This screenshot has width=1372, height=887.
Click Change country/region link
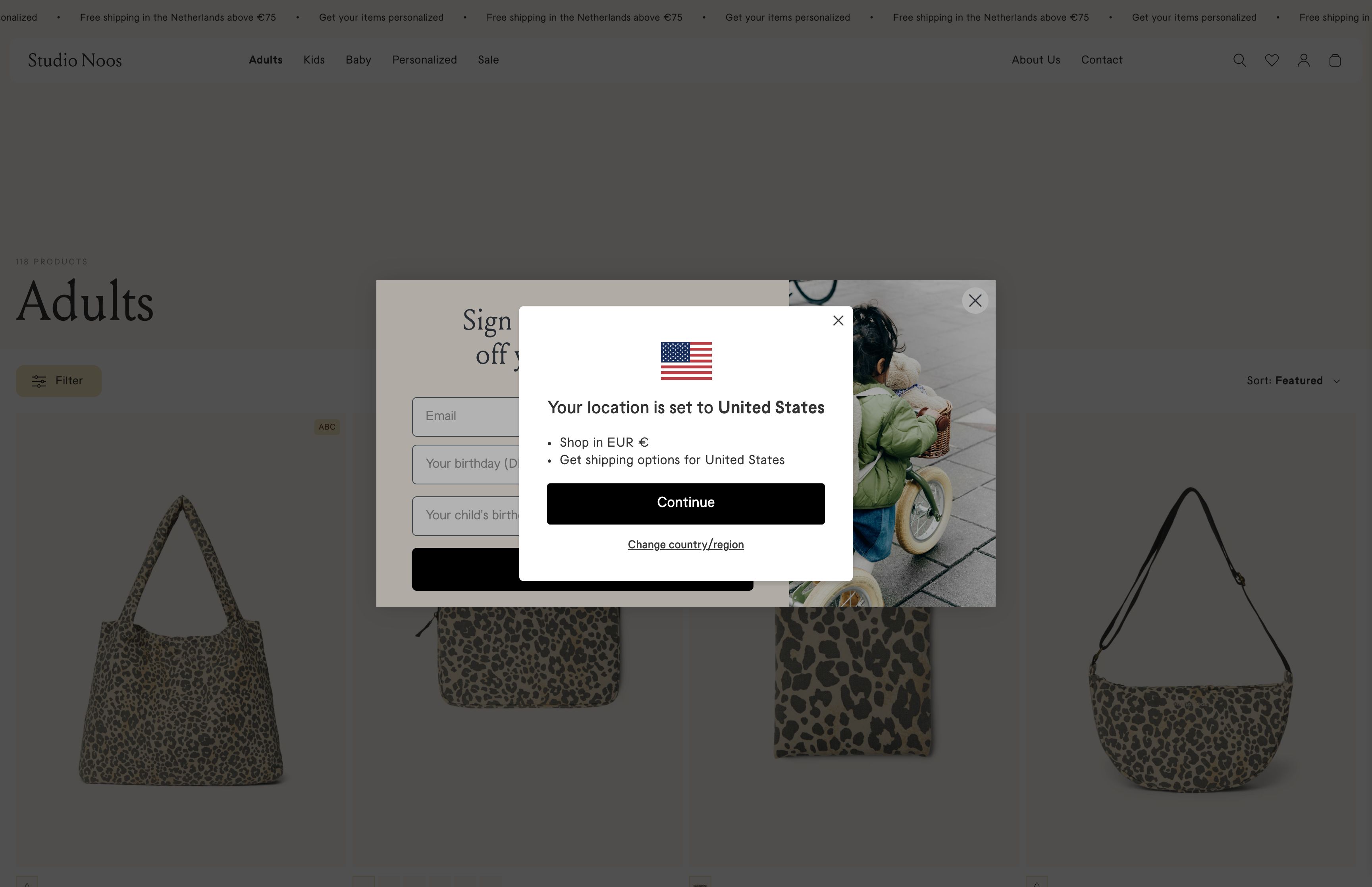[x=686, y=544]
